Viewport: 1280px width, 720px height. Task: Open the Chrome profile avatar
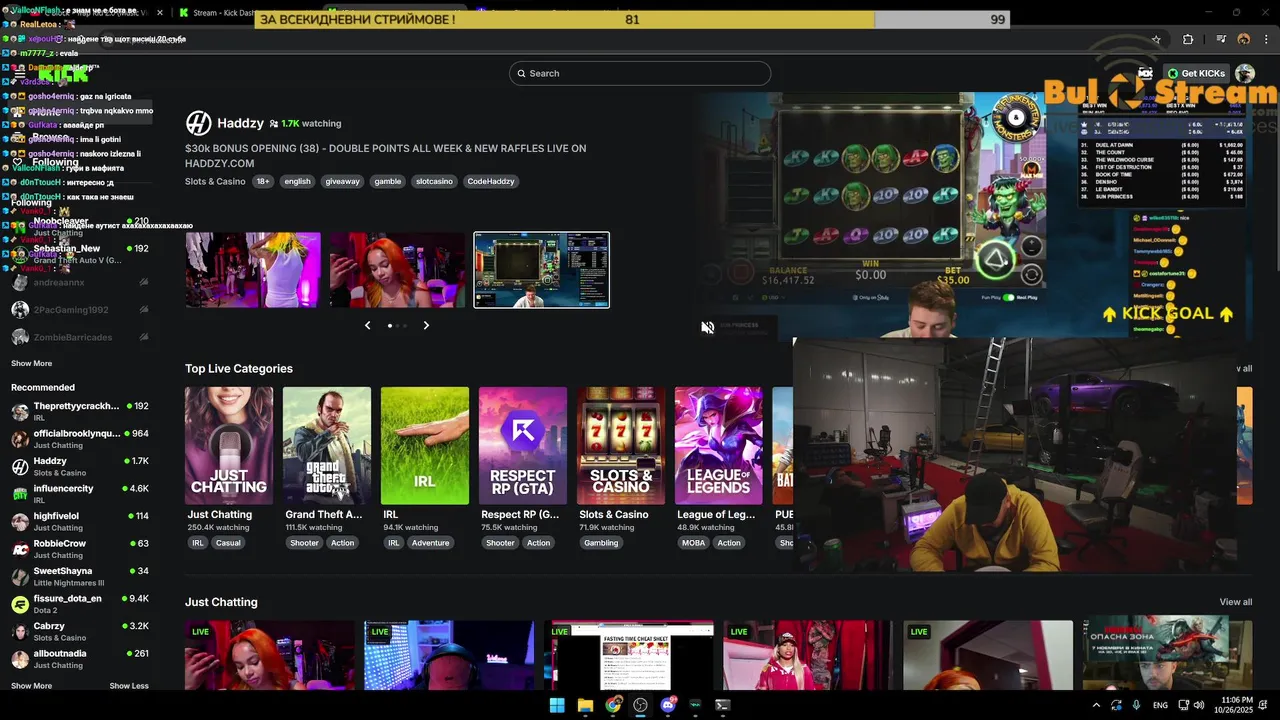tap(1244, 39)
